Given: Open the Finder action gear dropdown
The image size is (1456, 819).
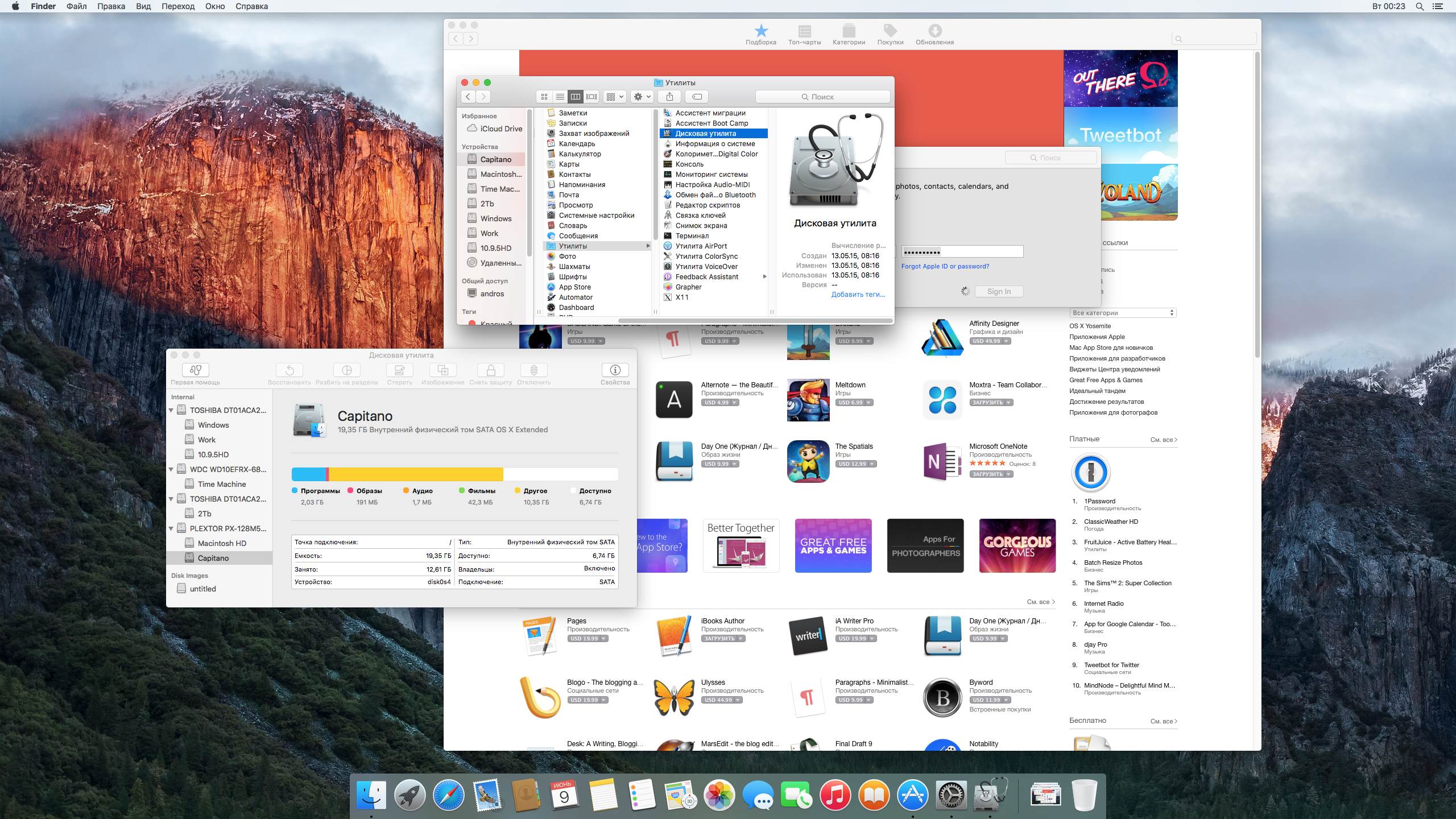Looking at the screenshot, I should pyautogui.click(x=642, y=97).
